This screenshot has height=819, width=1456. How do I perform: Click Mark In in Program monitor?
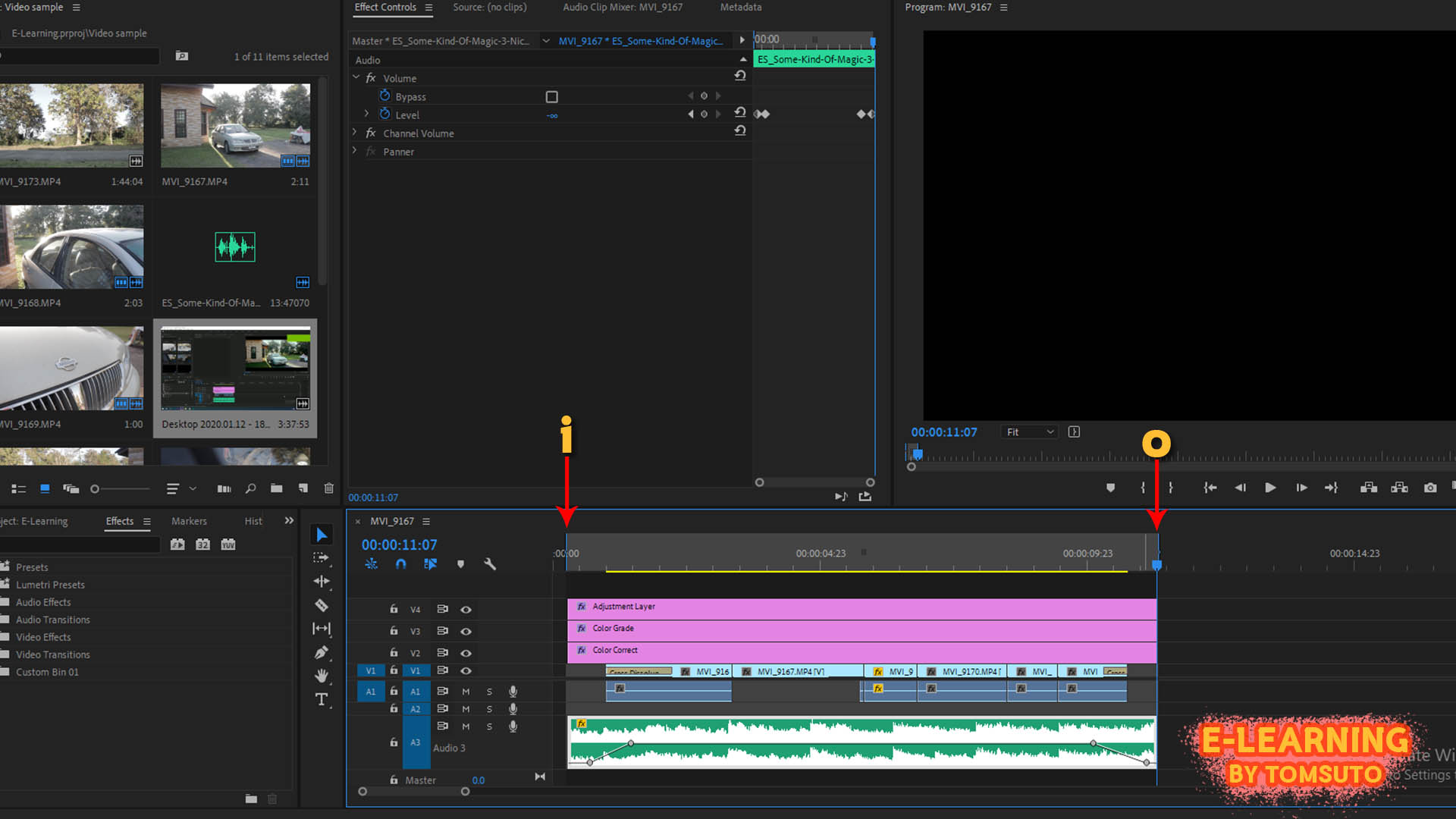click(1143, 488)
